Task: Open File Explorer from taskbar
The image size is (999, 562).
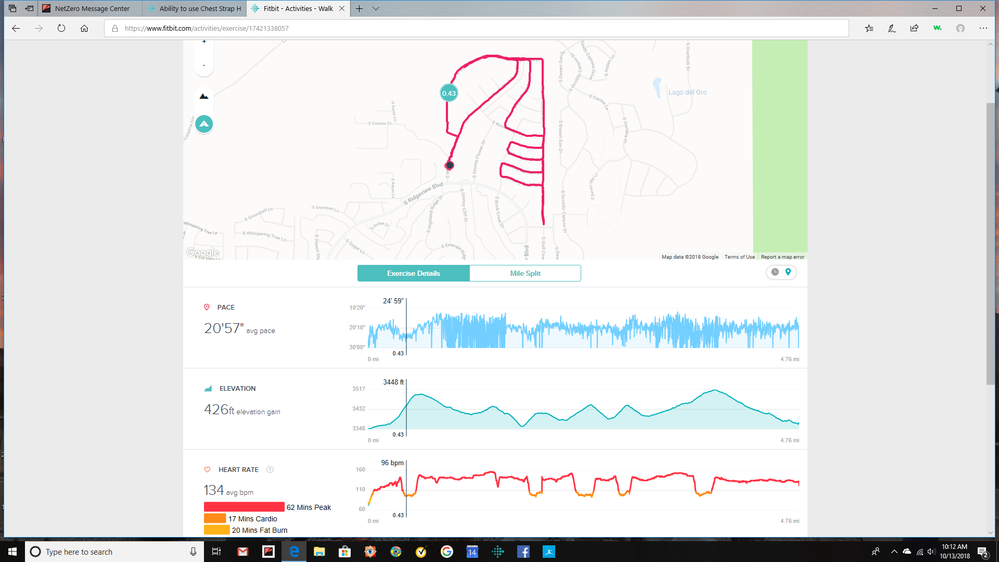Action: click(x=319, y=552)
